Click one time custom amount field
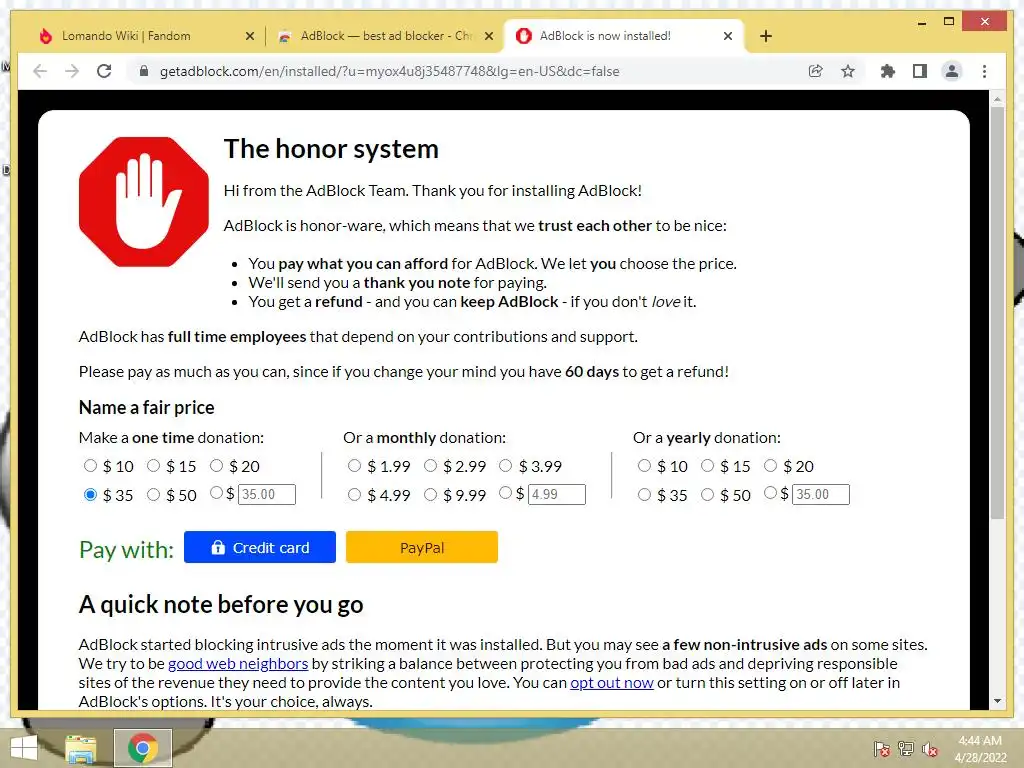The image size is (1024, 768). point(267,494)
